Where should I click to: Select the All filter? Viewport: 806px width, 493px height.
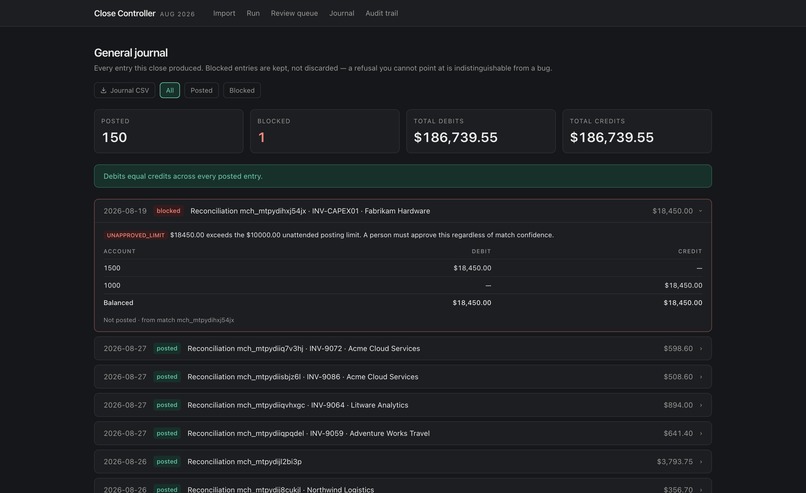click(170, 90)
